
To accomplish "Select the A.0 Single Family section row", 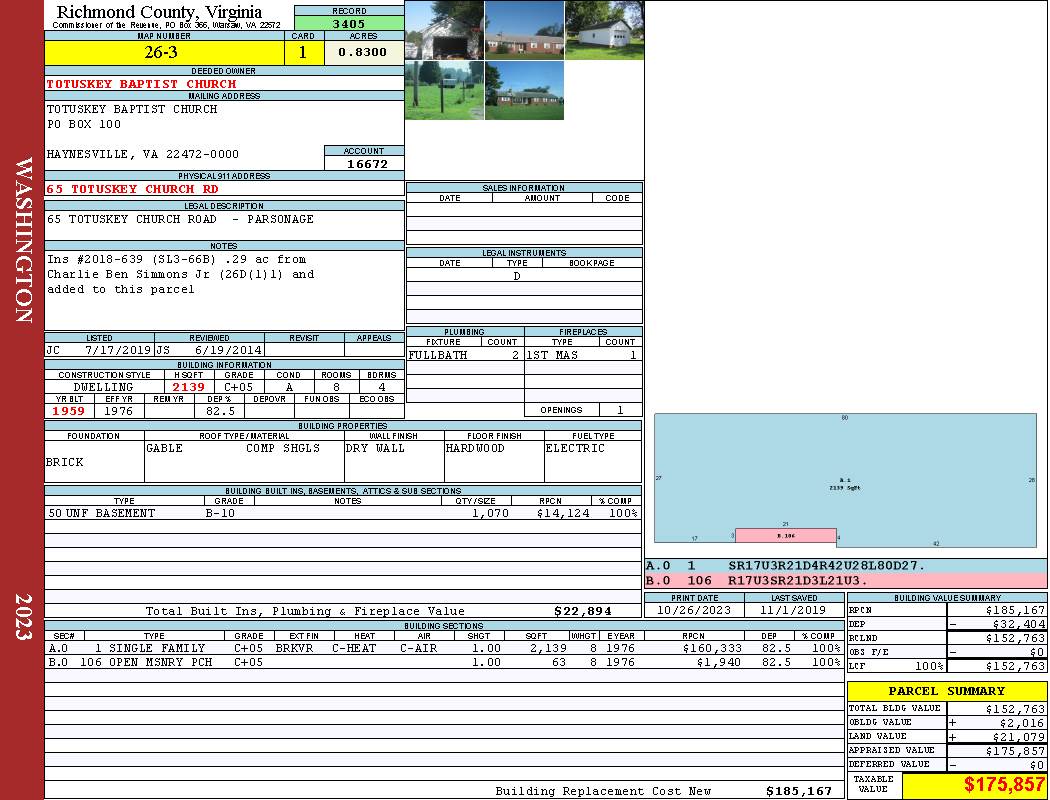I will click(x=442, y=648).
